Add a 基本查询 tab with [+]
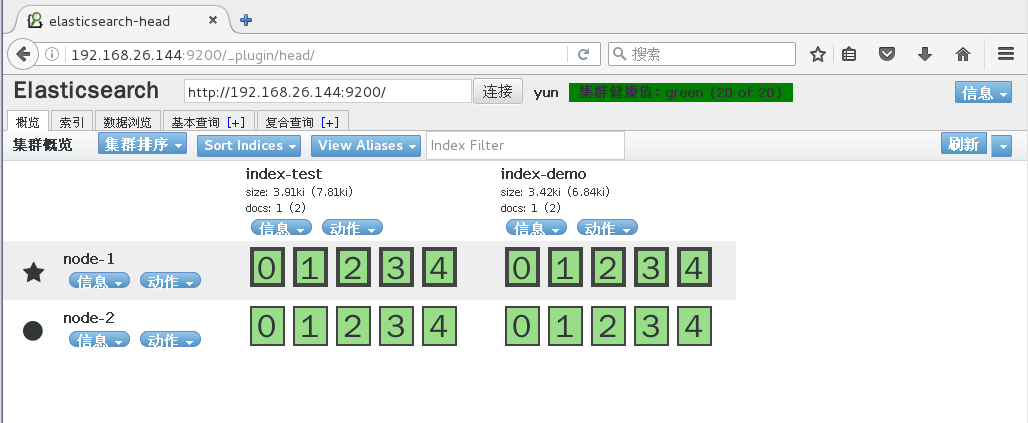The width and height of the screenshot is (1028, 423). [236, 123]
